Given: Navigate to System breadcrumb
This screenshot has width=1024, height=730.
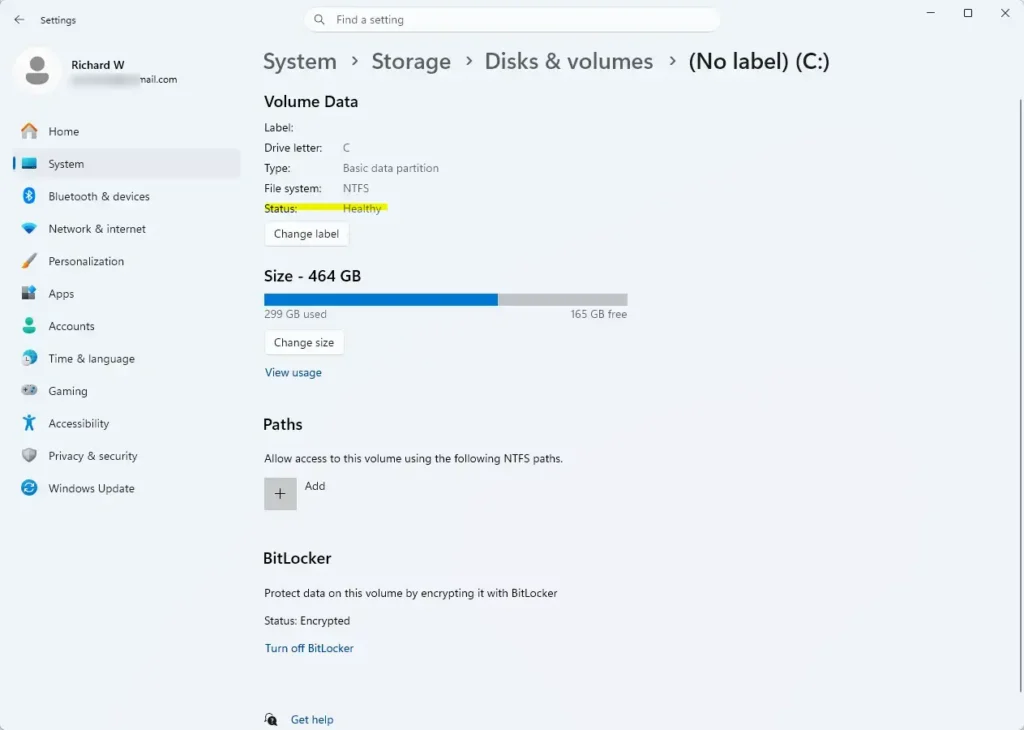Looking at the screenshot, I should click(x=300, y=61).
